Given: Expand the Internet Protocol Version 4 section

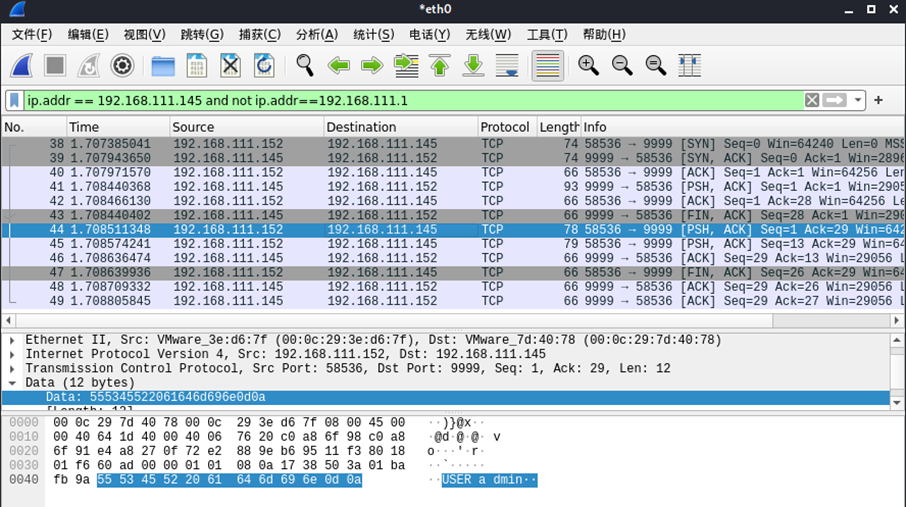Looking at the screenshot, I should point(12,354).
